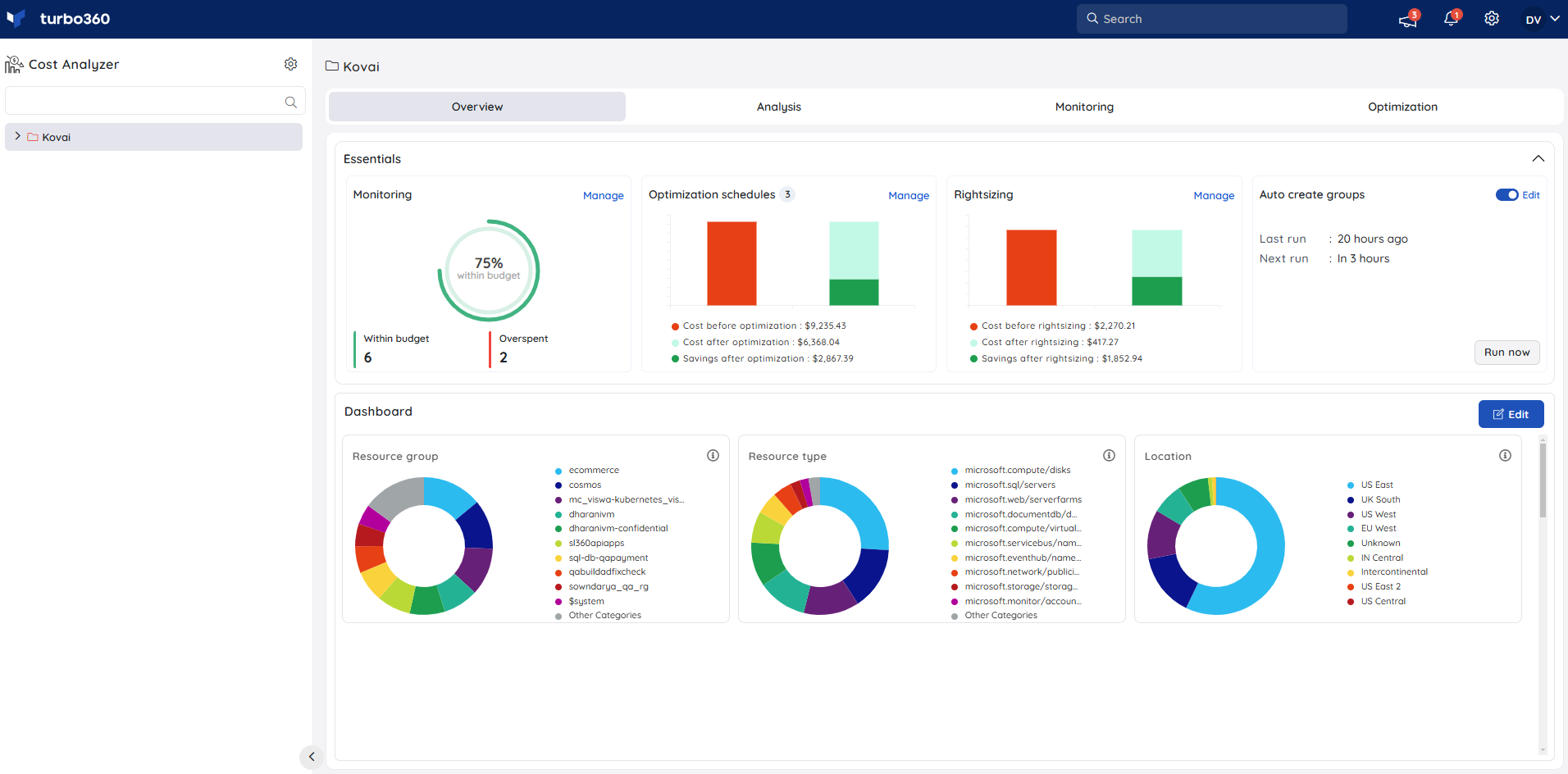The height and width of the screenshot is (774, 1568).
Task: Collapse the sidebar with the arrow button
Action: click(x=311, y=757)
